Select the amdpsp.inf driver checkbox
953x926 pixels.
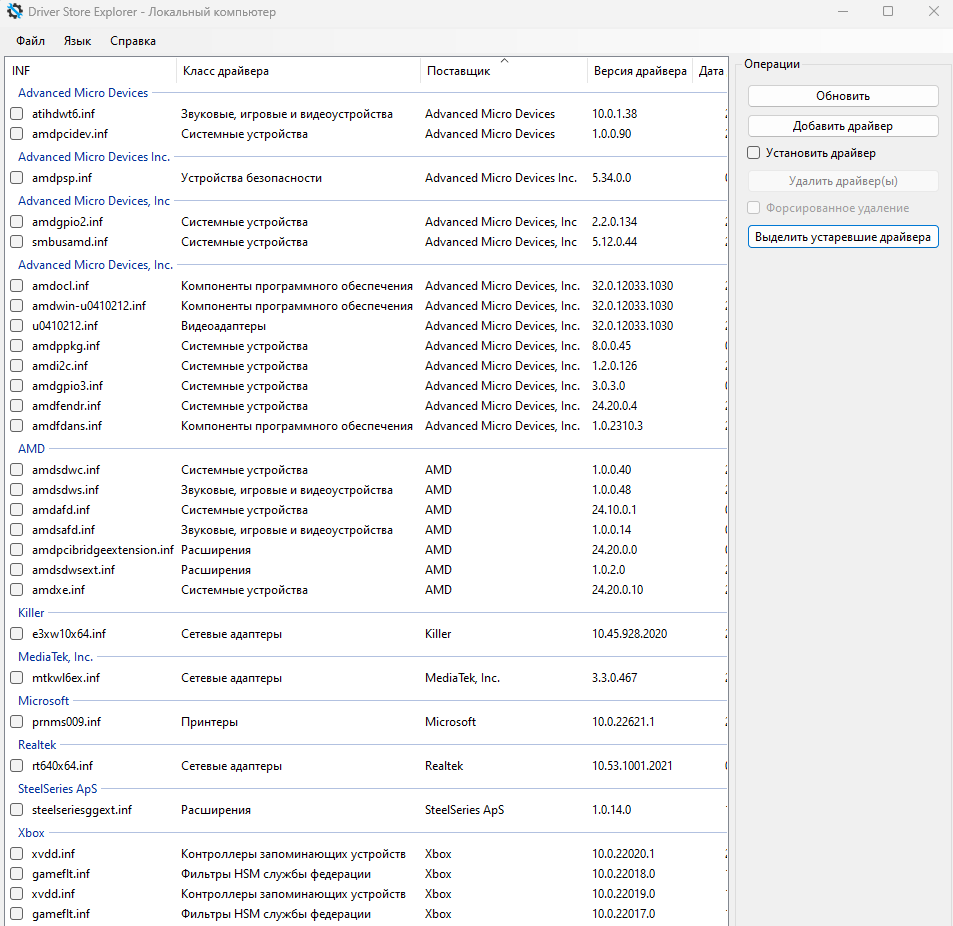(17, 178)
